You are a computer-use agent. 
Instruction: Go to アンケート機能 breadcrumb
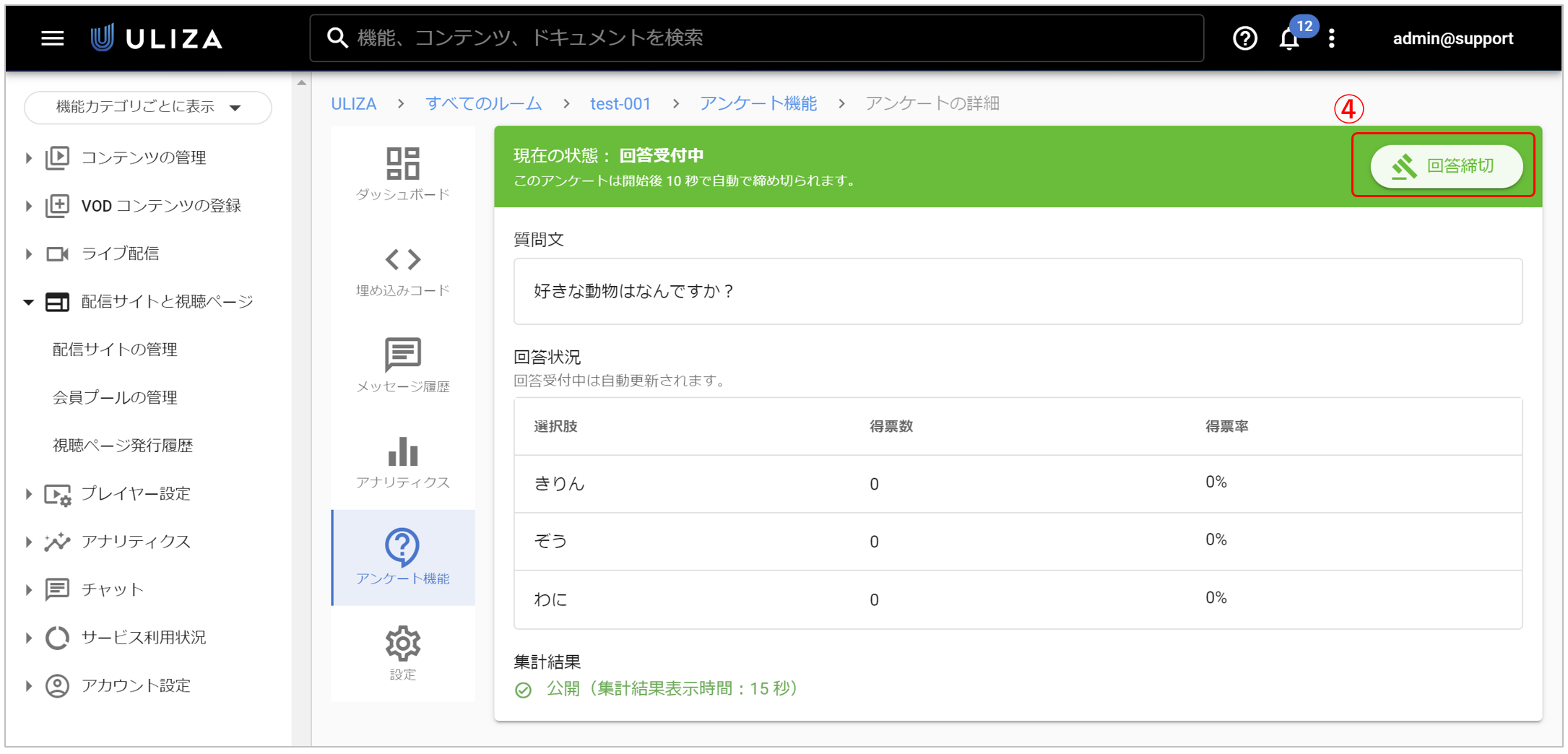coord(758,104)
